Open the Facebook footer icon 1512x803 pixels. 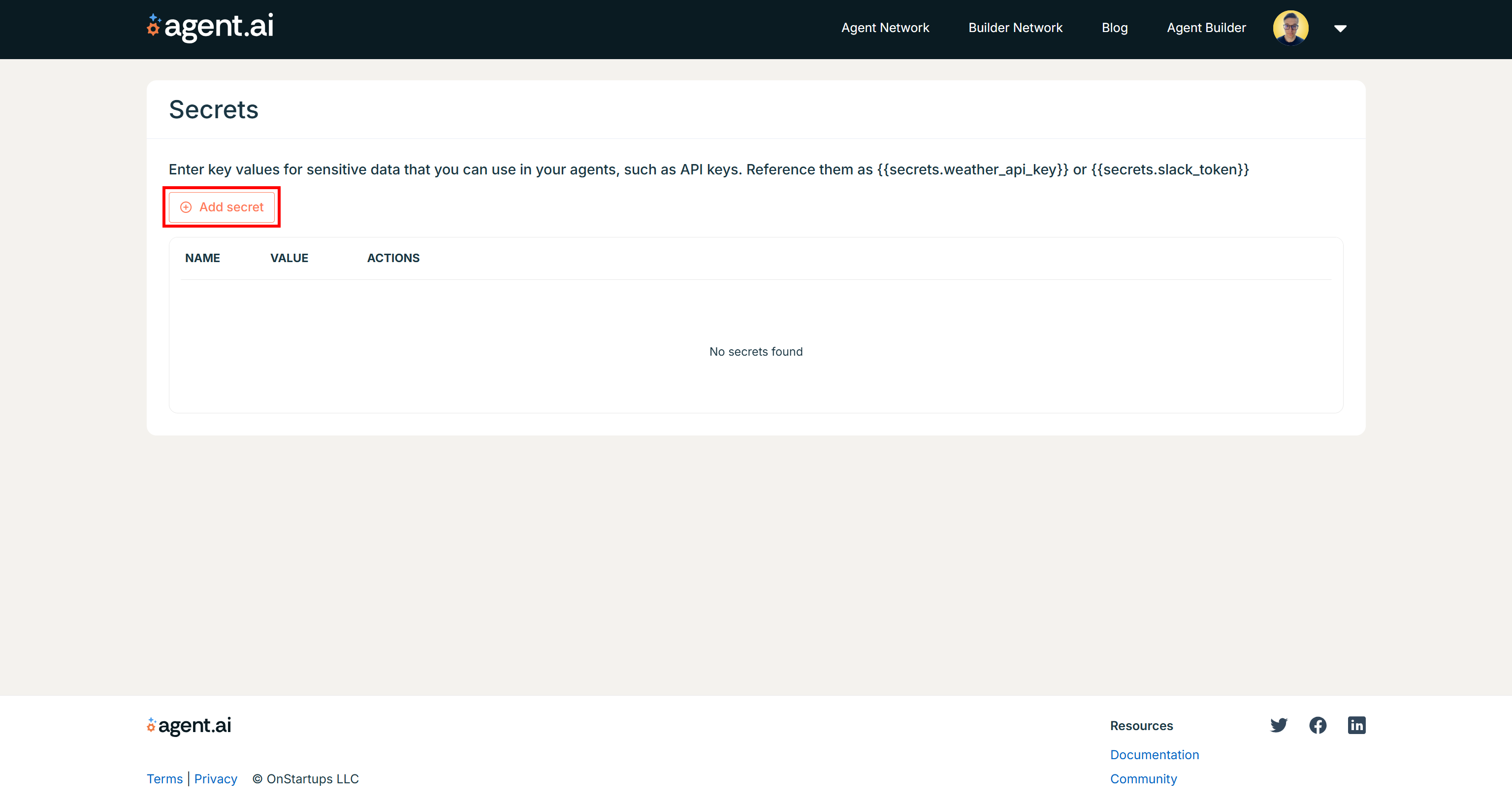1318,725
